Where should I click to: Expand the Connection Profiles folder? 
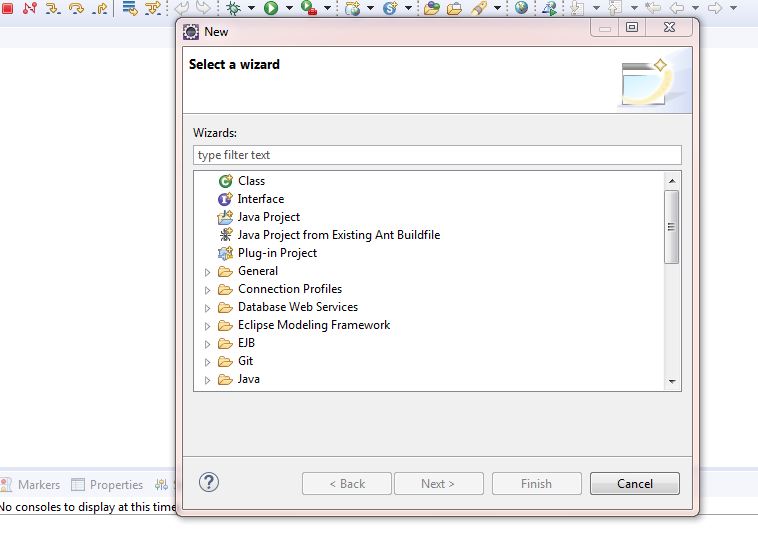tap(207, 290)
